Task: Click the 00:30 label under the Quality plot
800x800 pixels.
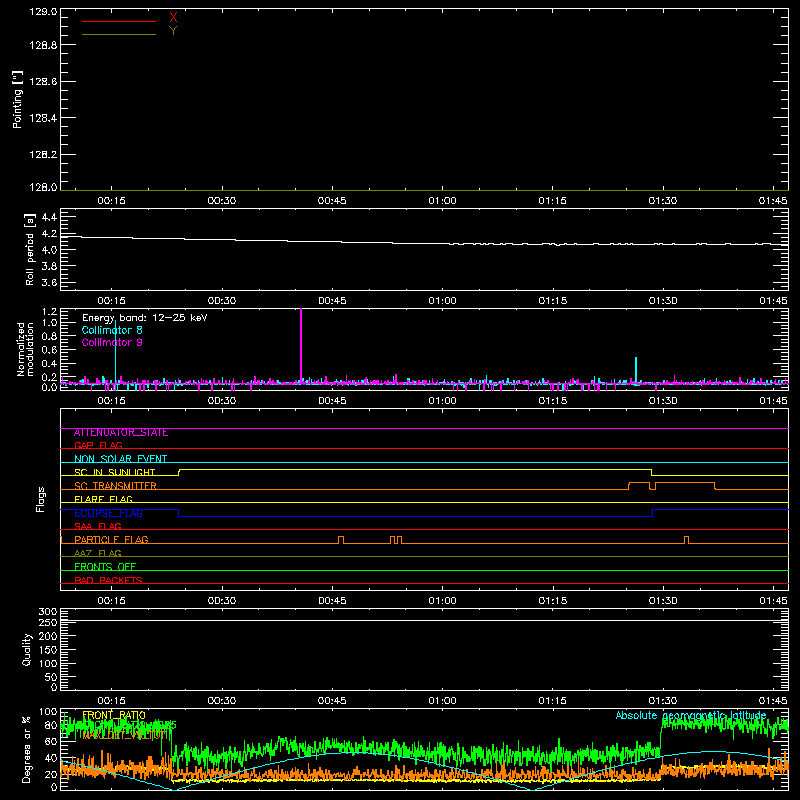Action: 222,701
